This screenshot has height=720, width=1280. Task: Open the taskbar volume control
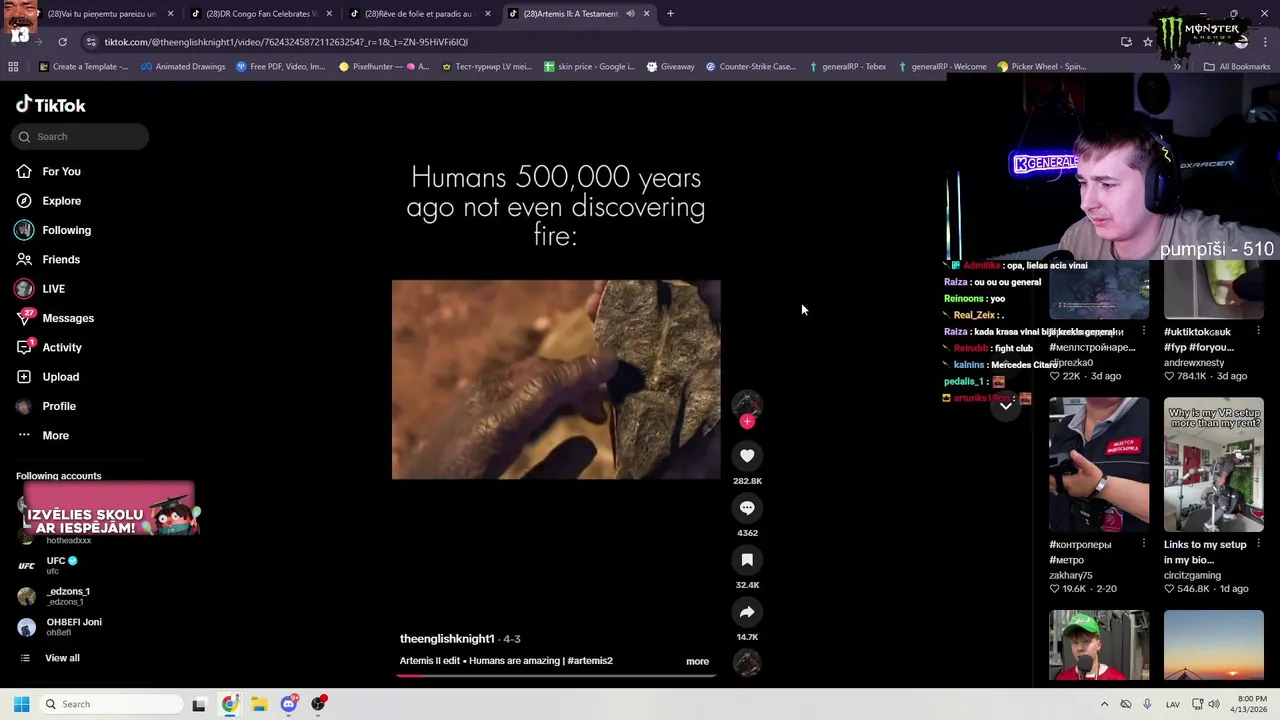[1214, 704]
